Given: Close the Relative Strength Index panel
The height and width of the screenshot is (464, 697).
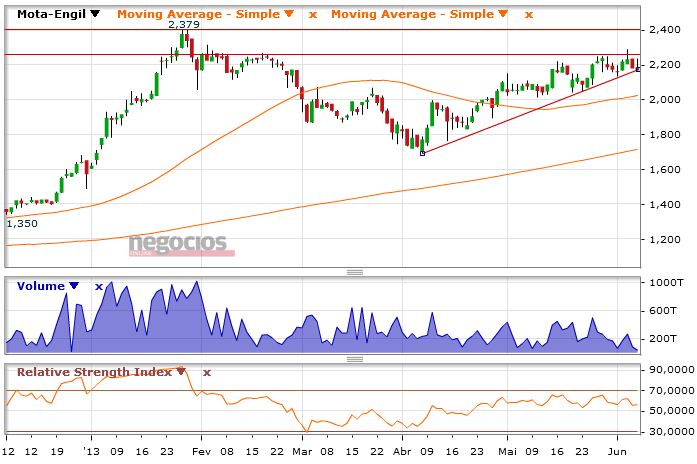Looking at the screenshot, I should coord(207,373).
